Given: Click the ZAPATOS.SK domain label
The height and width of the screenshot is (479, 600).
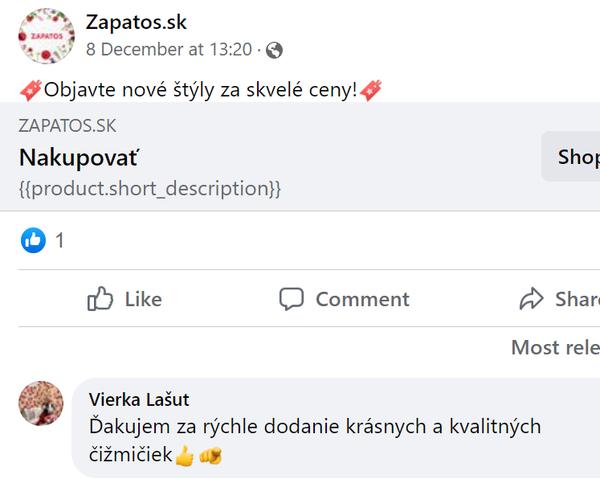Looking at the screenshot, I should pyautogui.click(x=67, y=125).
